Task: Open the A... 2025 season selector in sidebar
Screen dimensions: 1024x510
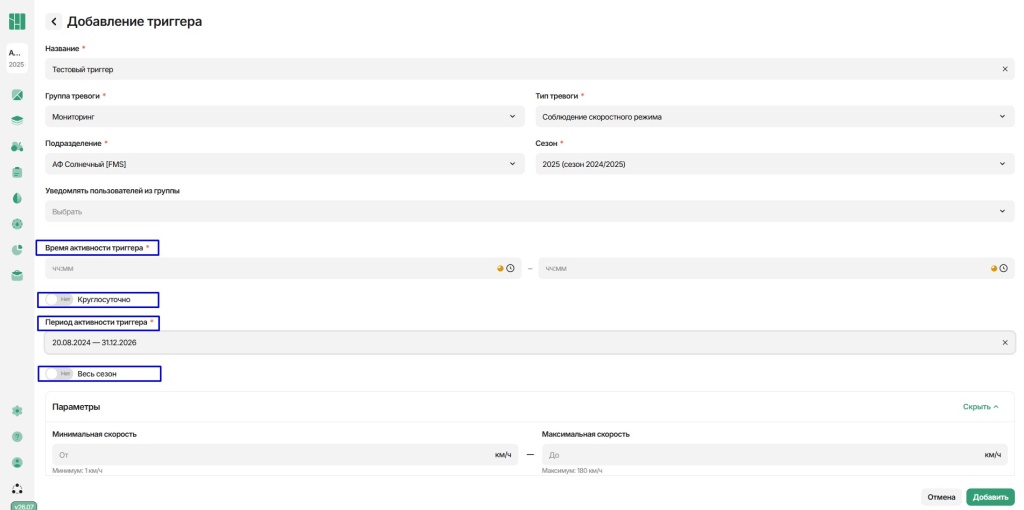Action: (17, 58)
